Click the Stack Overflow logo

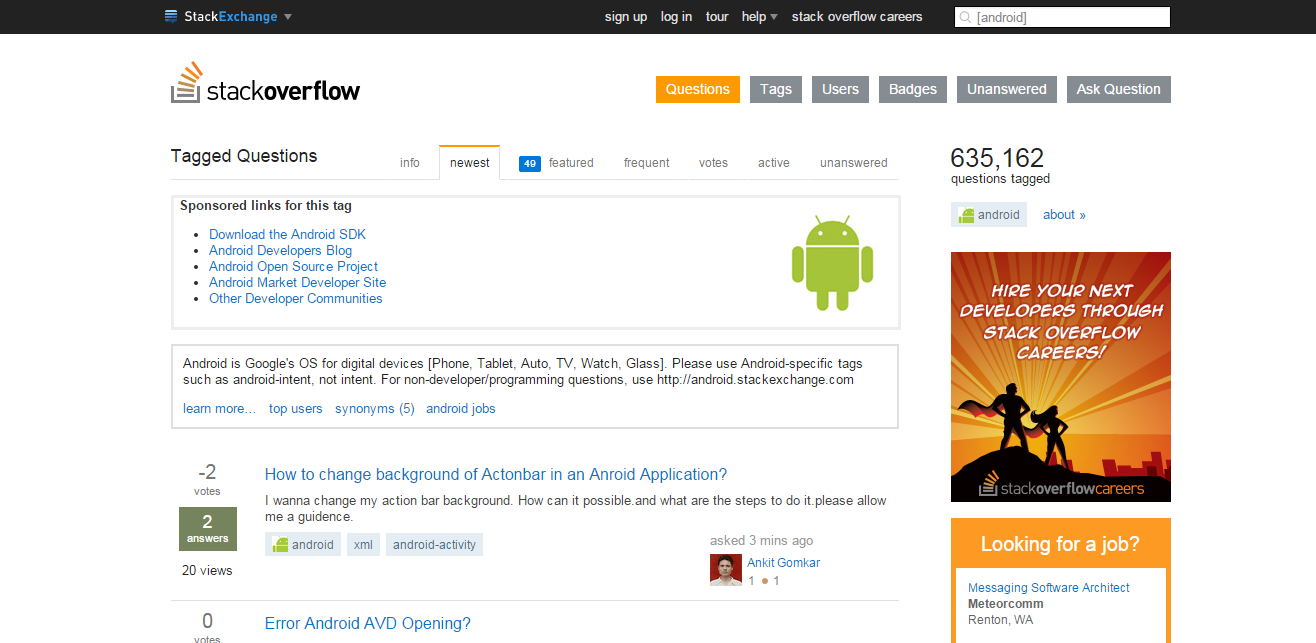point(265,83)
